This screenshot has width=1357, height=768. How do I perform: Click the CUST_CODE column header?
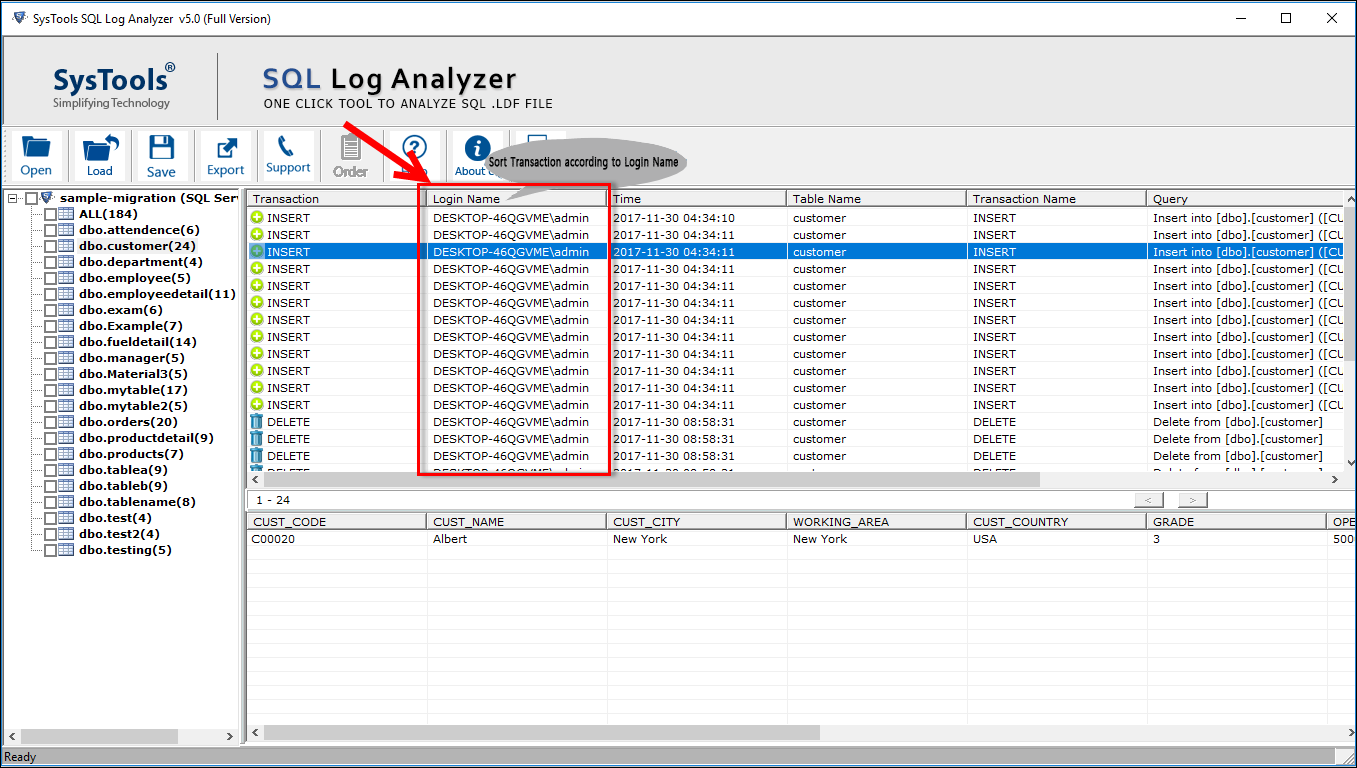337,522
